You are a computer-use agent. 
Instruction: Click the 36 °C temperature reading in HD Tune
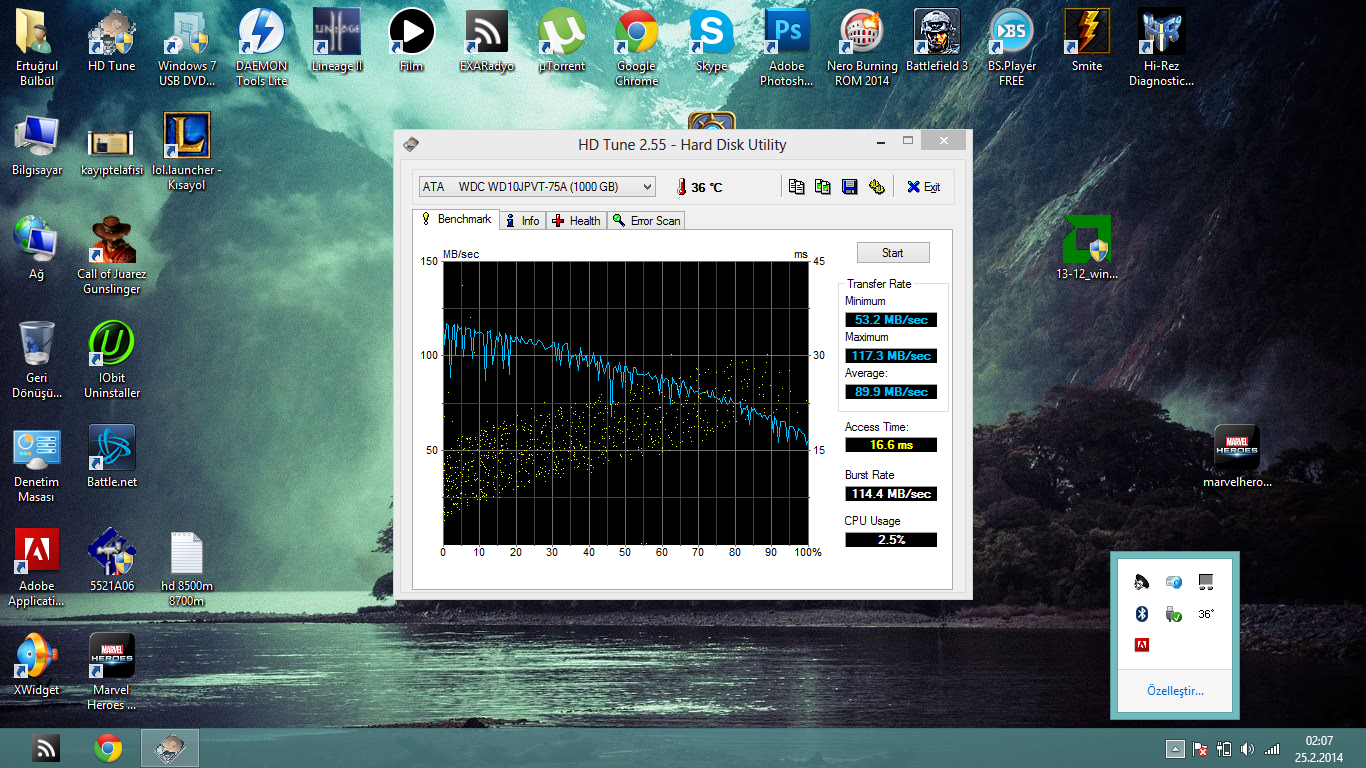[699, 187]
